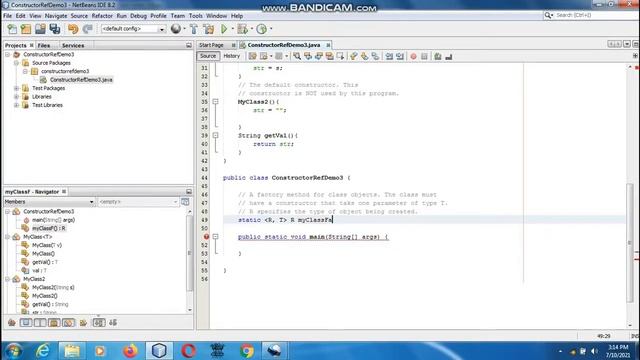Click the editor Find Selection magnifier icon
The width and height of the screenshot is (640, 360).
[x=297, y=56]
